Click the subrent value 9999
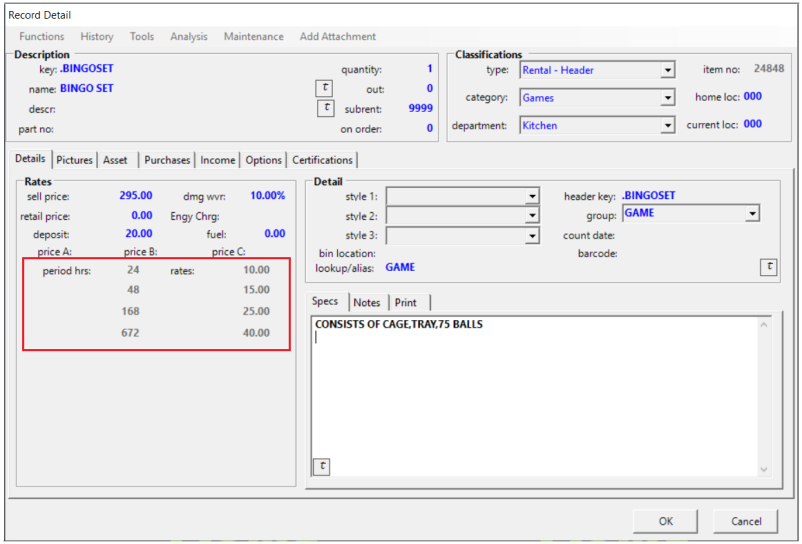 click(420, 108)
